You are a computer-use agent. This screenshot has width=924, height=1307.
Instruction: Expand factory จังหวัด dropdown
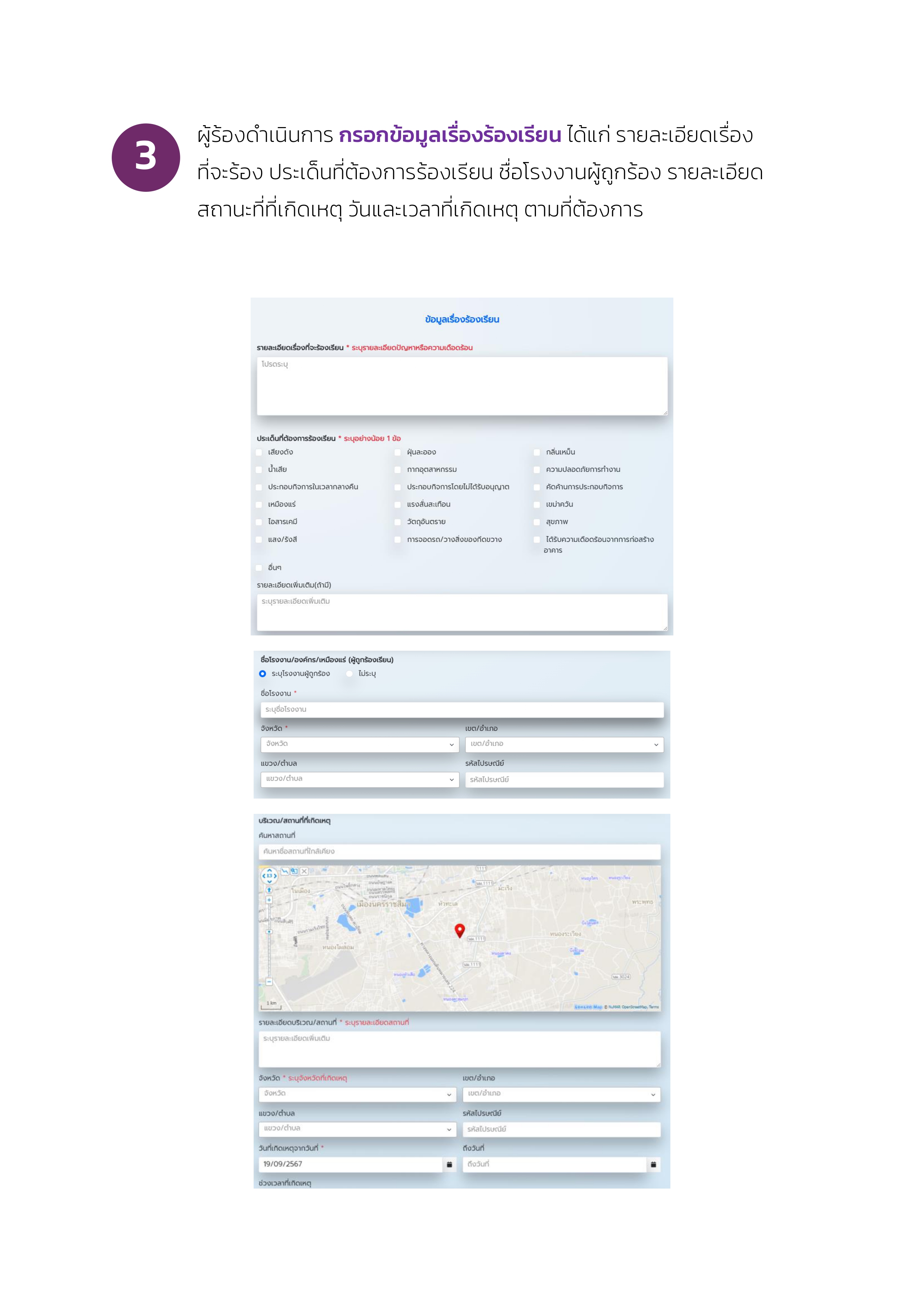coord(360,744)
